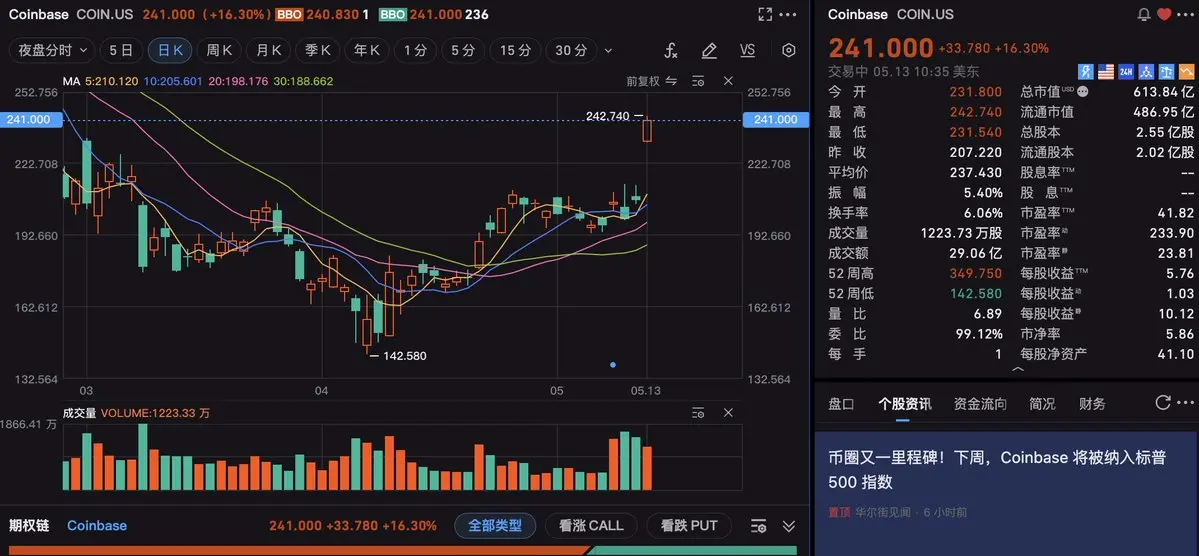
Task: Open the 盘口 tab
Action: tap(841, 404)
